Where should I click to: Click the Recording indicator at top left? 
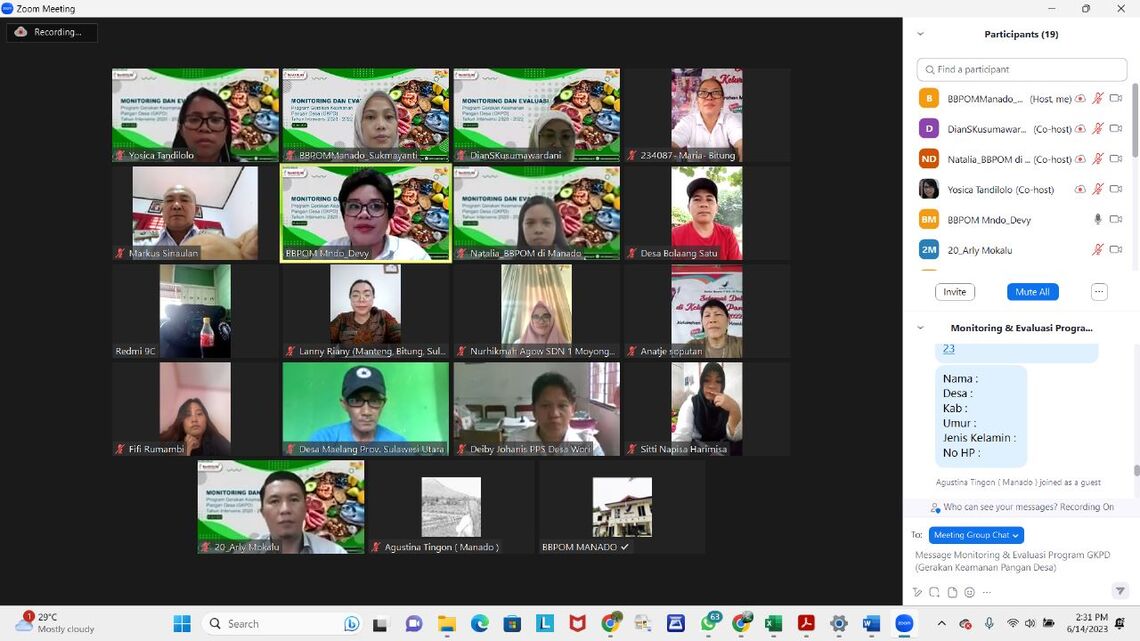[52, 32]
